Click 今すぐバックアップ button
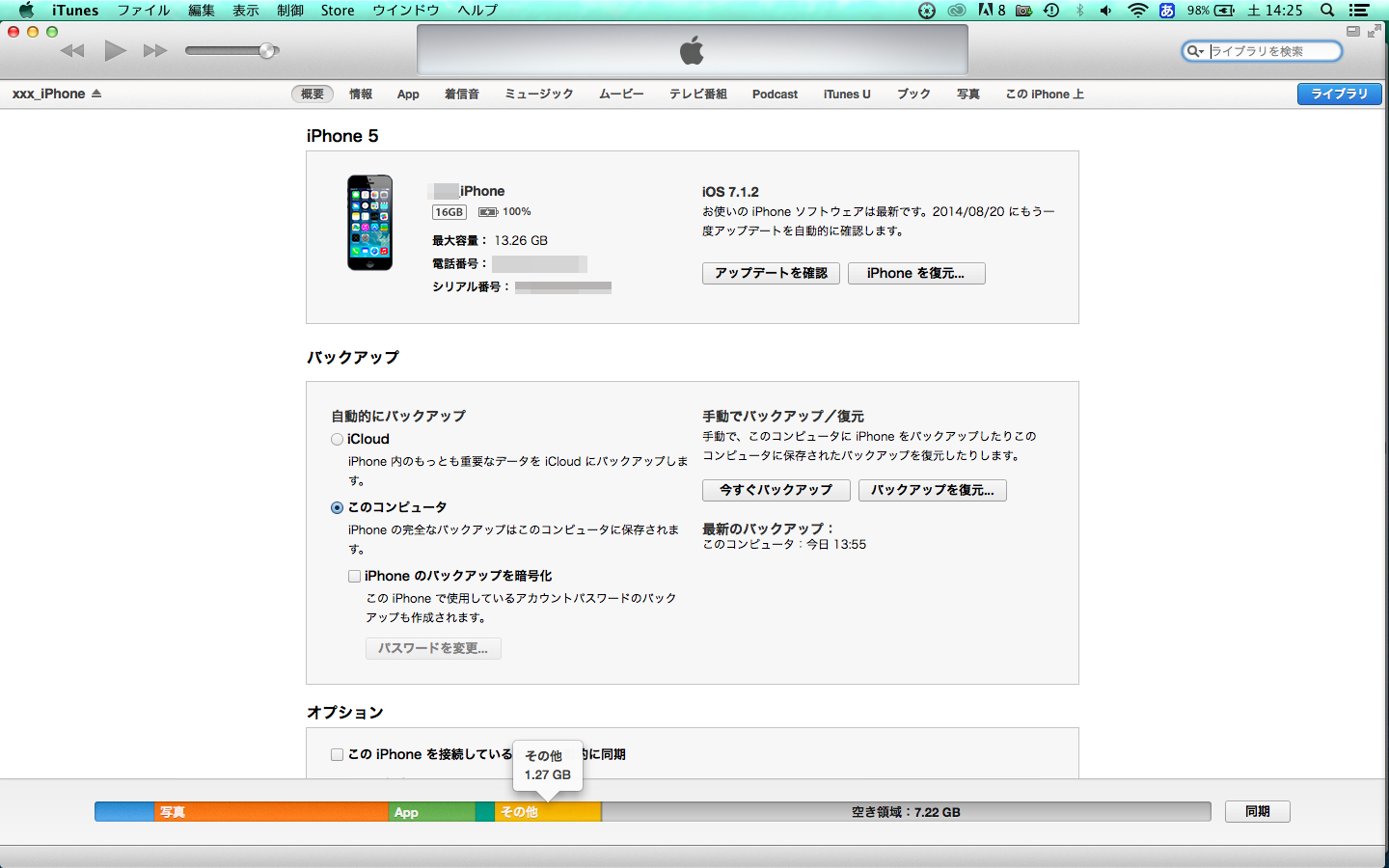The height and width of the screenshot is (868, 1389). pos(776,490)
